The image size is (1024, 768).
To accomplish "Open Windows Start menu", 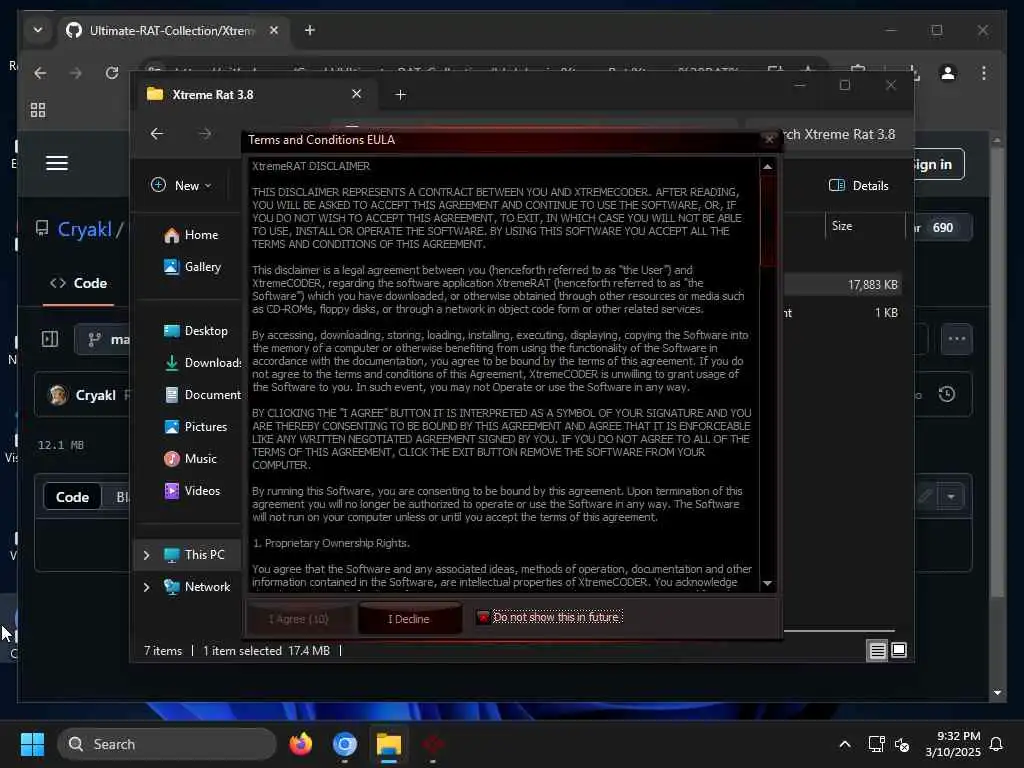I will tap(32, 744).
